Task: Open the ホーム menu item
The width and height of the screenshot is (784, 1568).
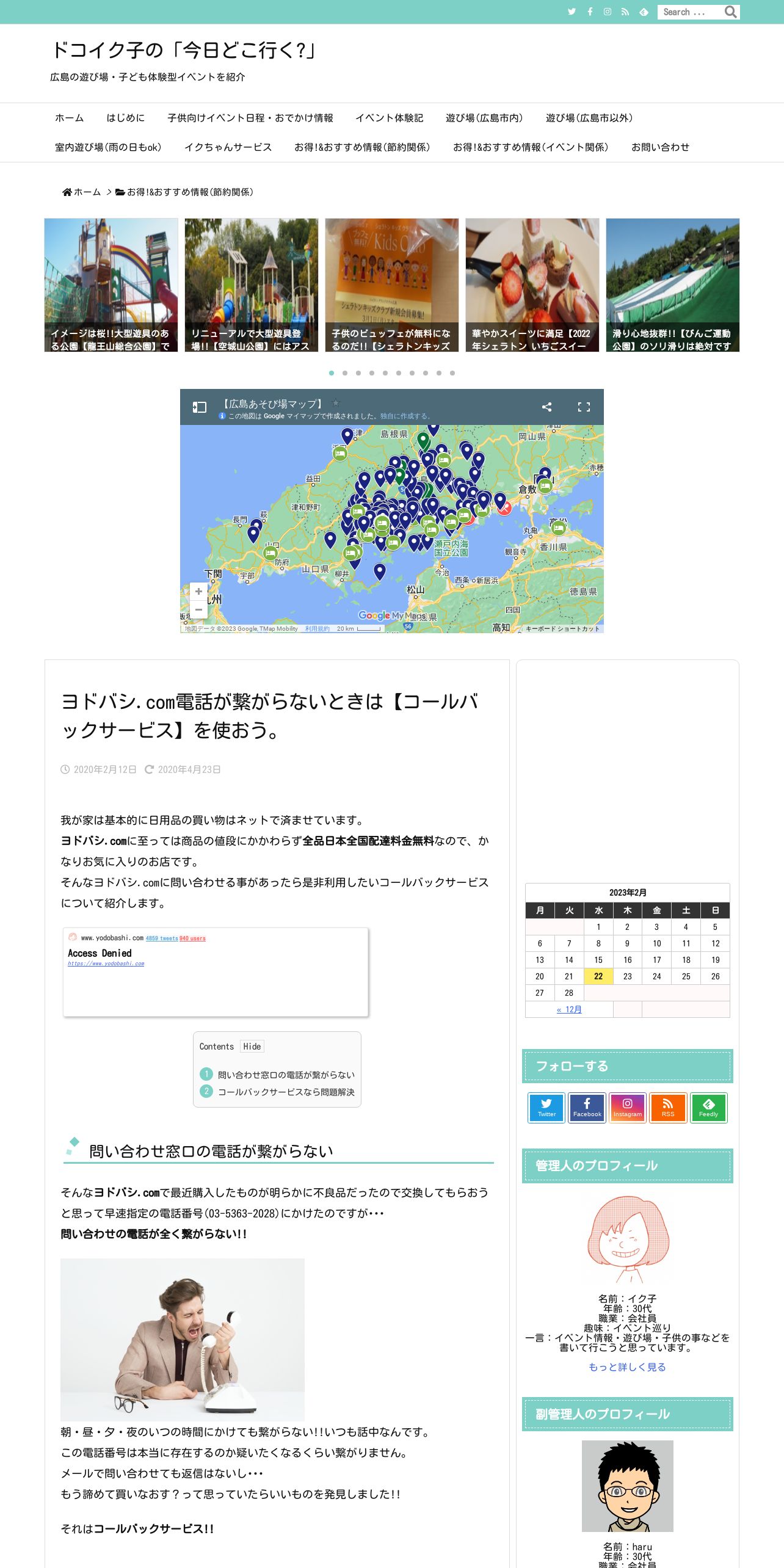Action: (x=70, y=118)
